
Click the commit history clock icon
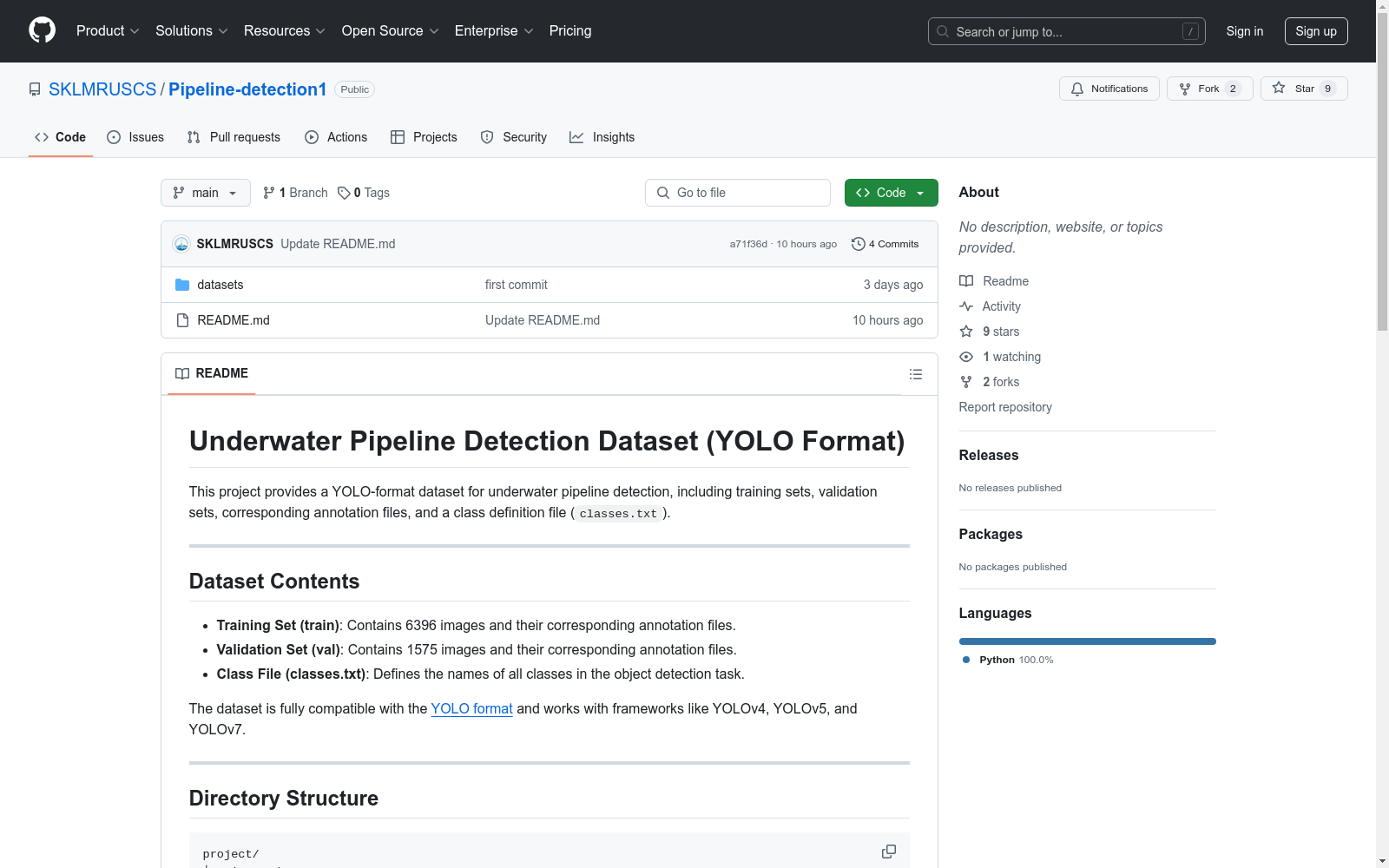[x=858, y=244]
